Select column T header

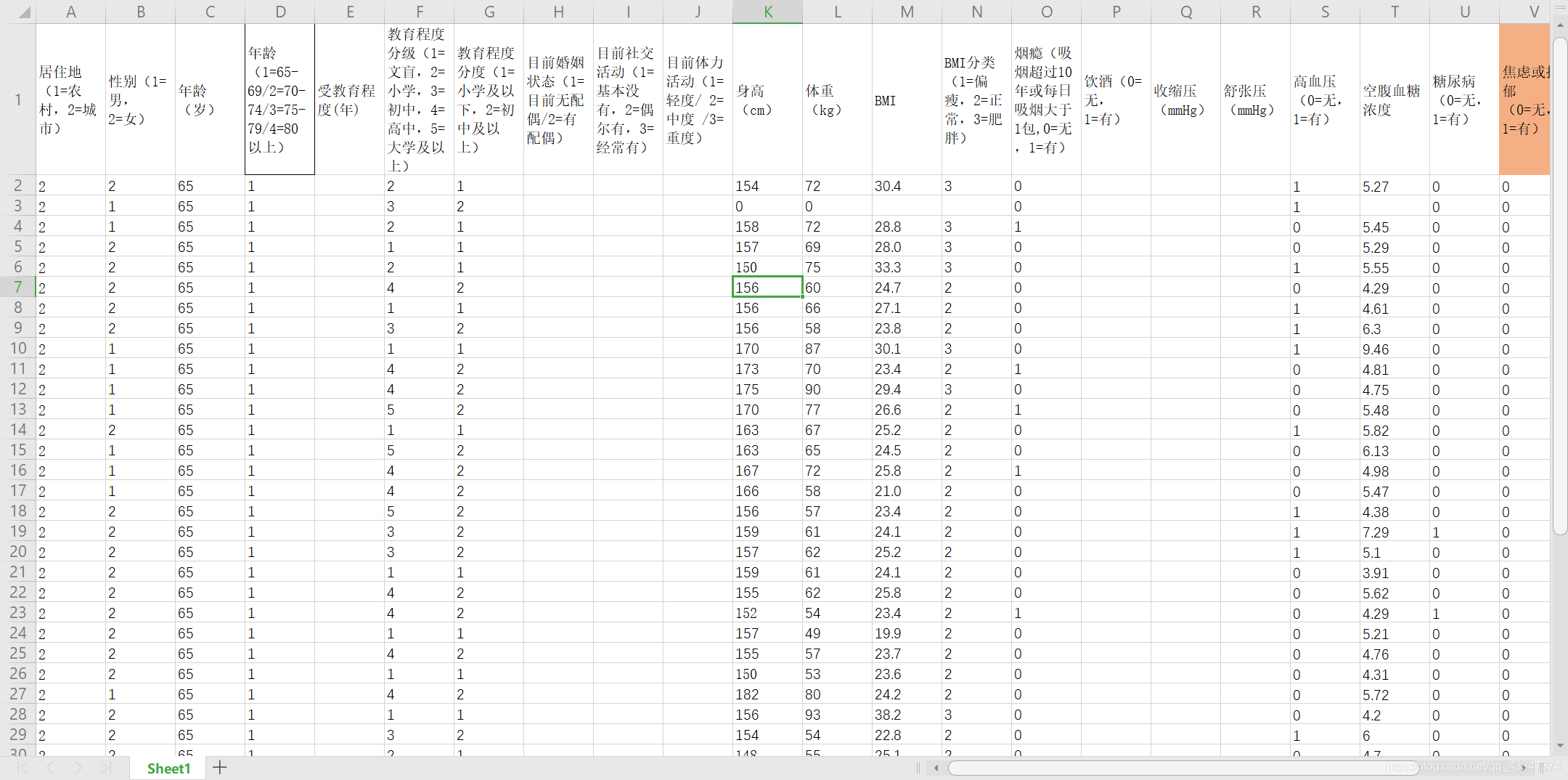(1395, 12)
